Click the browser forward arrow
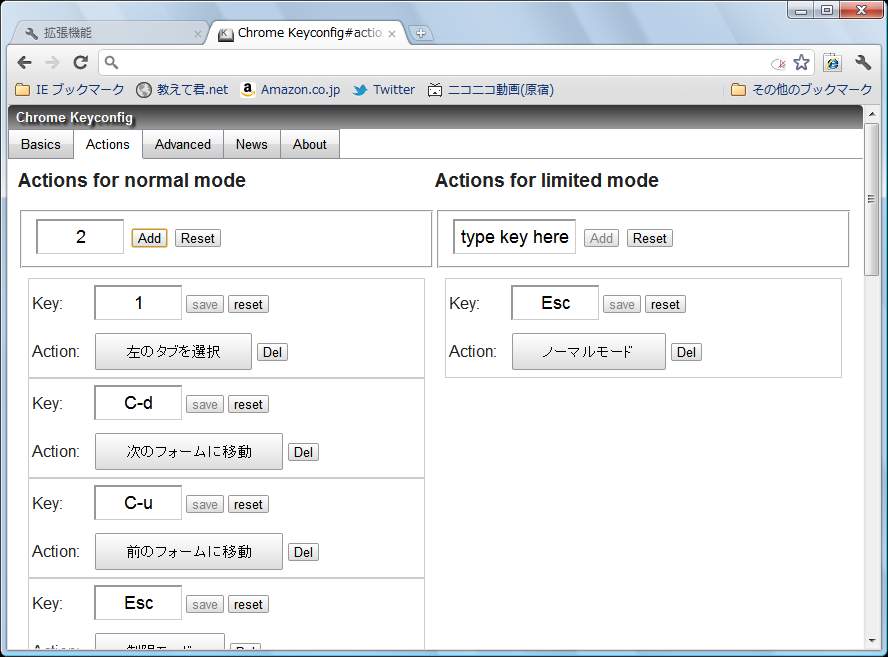The width and height of the screenshot is (888, 657). click(52, 62)
